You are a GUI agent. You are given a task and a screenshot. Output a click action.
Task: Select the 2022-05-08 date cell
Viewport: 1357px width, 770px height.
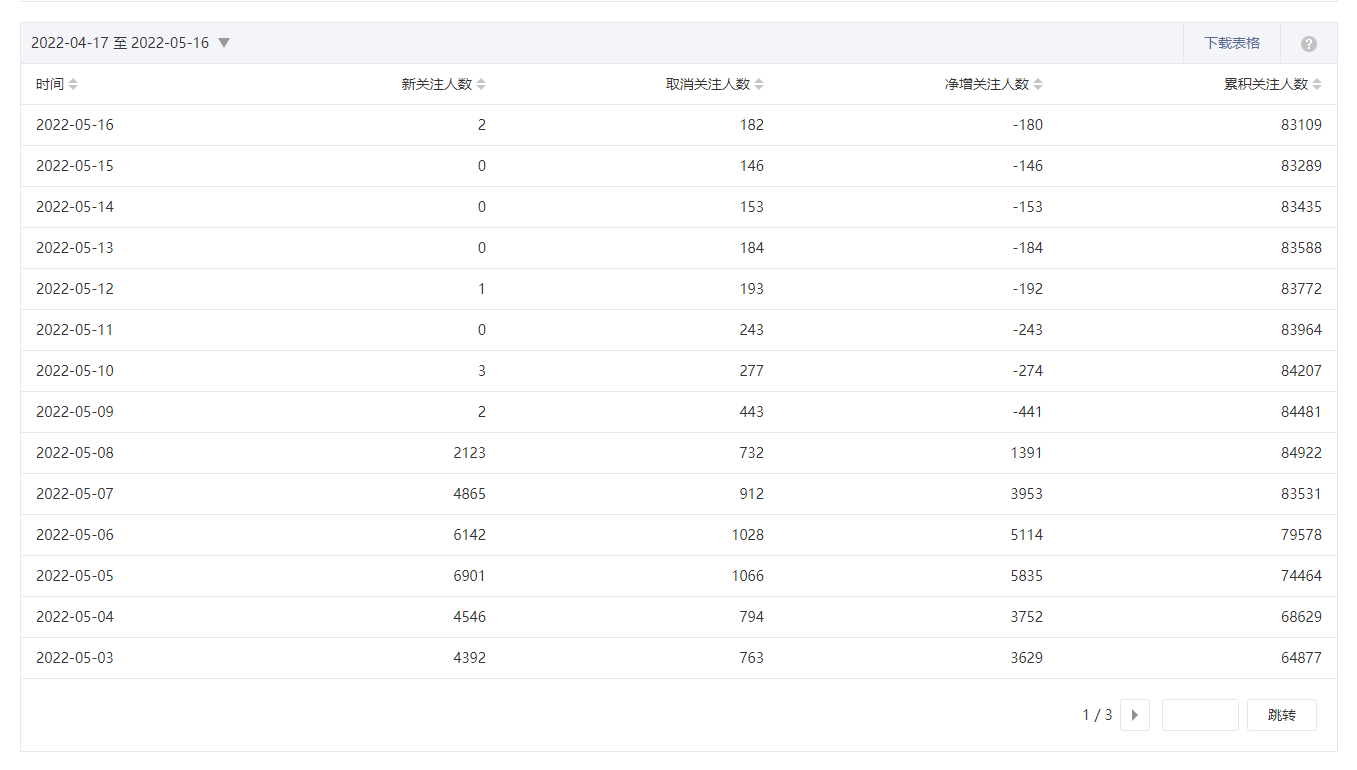pyautogui.click(x=75, y=453)
